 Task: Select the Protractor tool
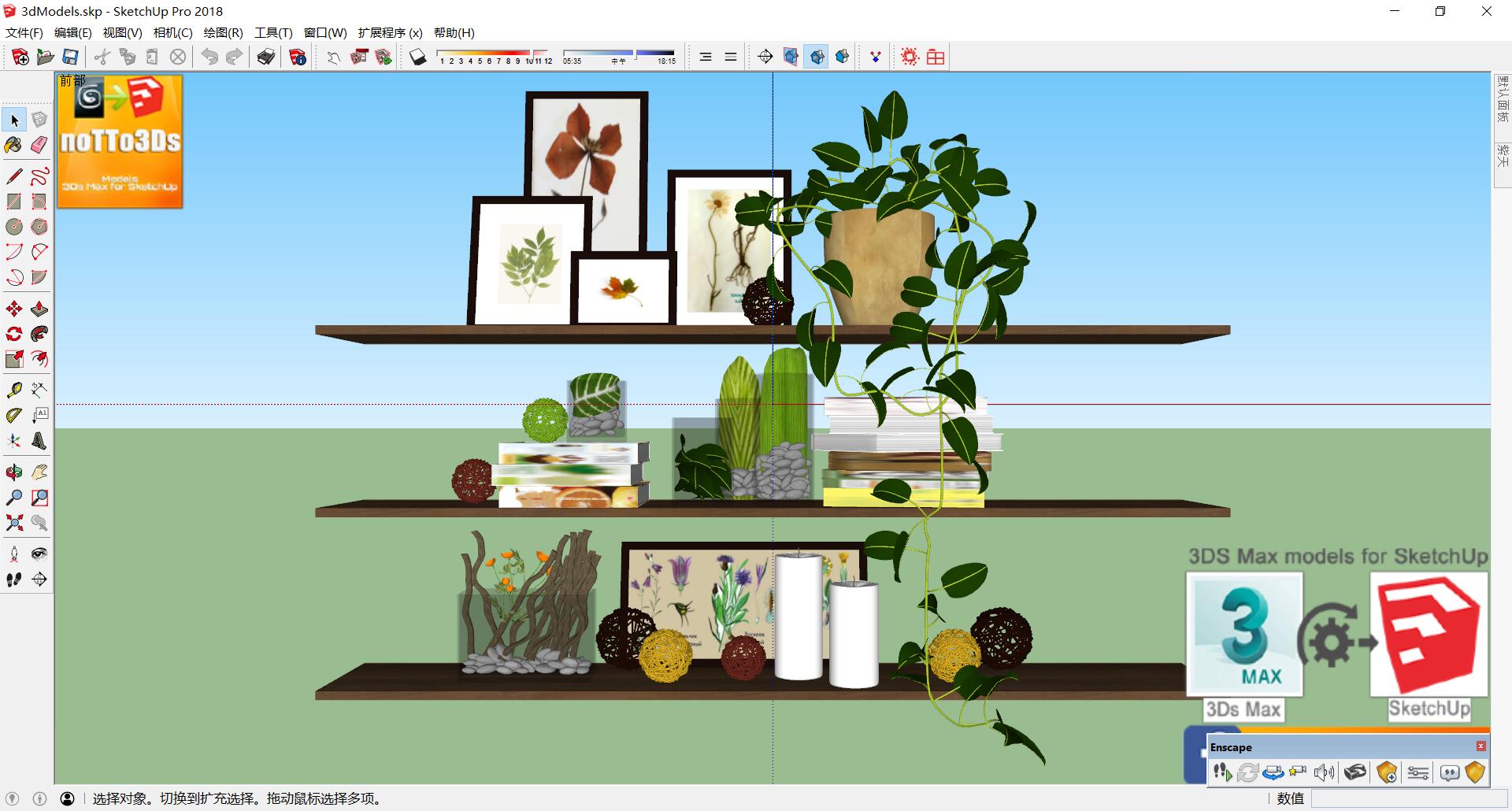point(14,415)
